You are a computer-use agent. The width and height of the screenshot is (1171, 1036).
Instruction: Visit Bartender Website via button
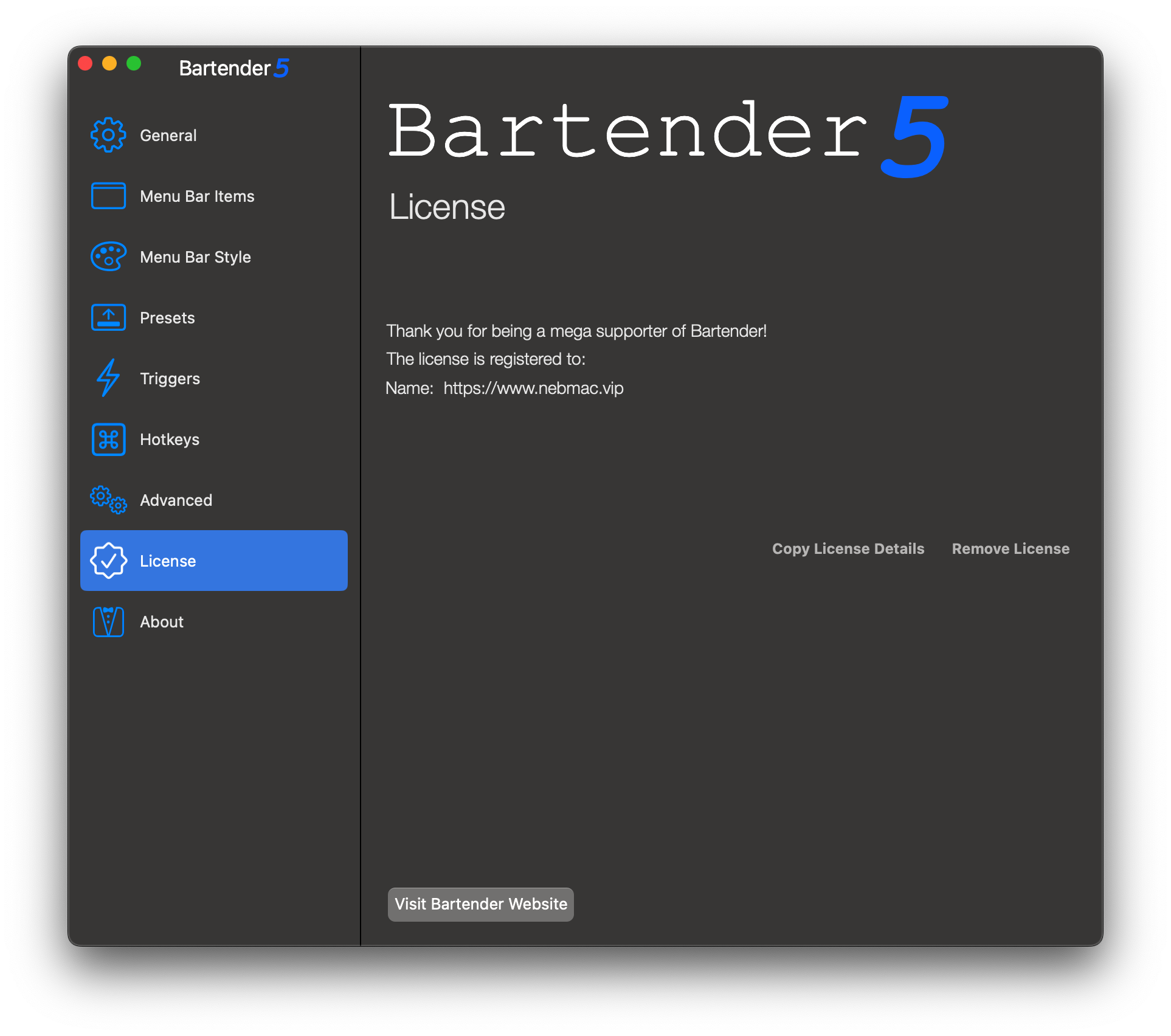click(x=480, y=904)
